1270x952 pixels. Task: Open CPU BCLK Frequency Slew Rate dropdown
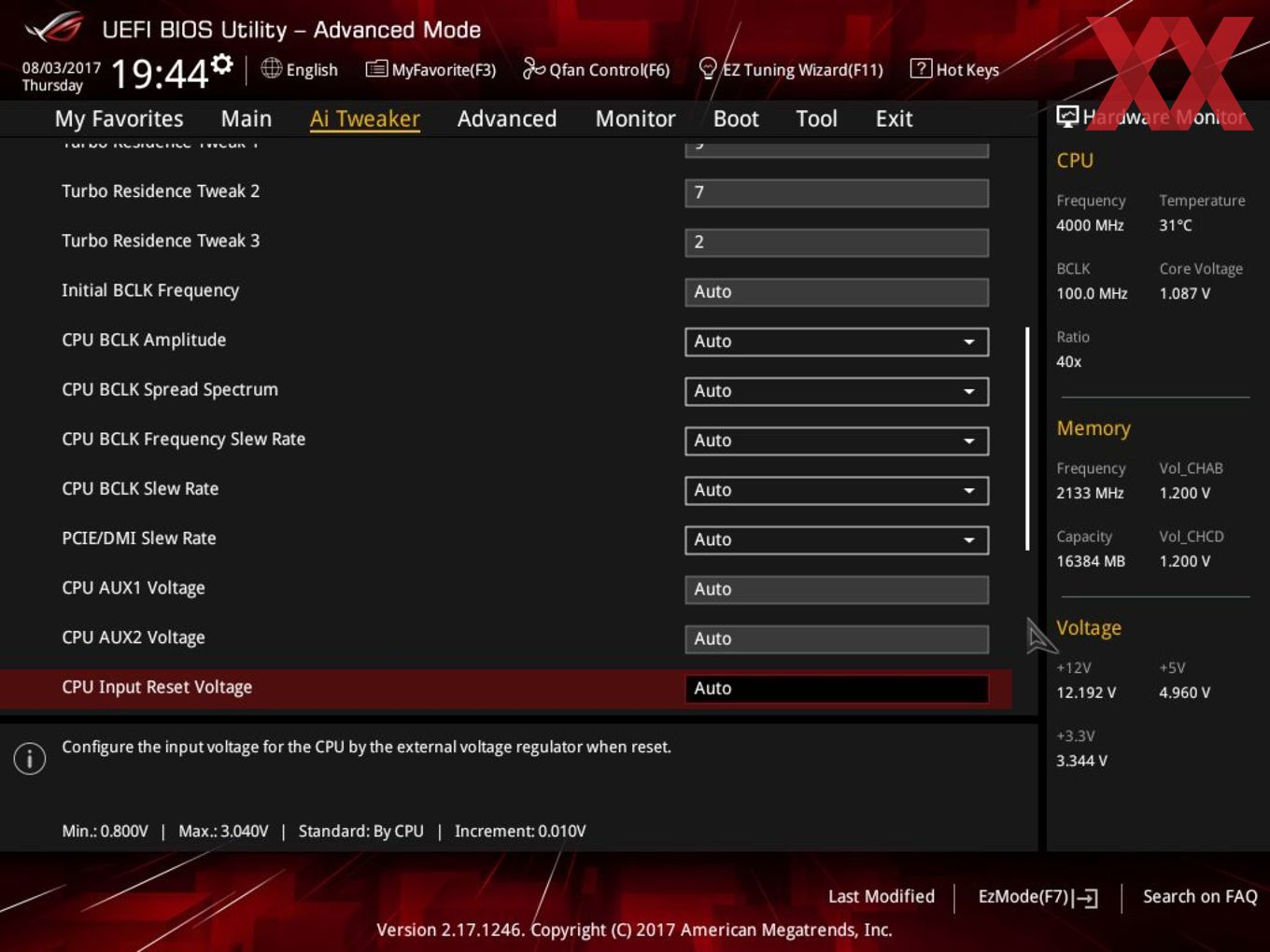pos(837,441)
